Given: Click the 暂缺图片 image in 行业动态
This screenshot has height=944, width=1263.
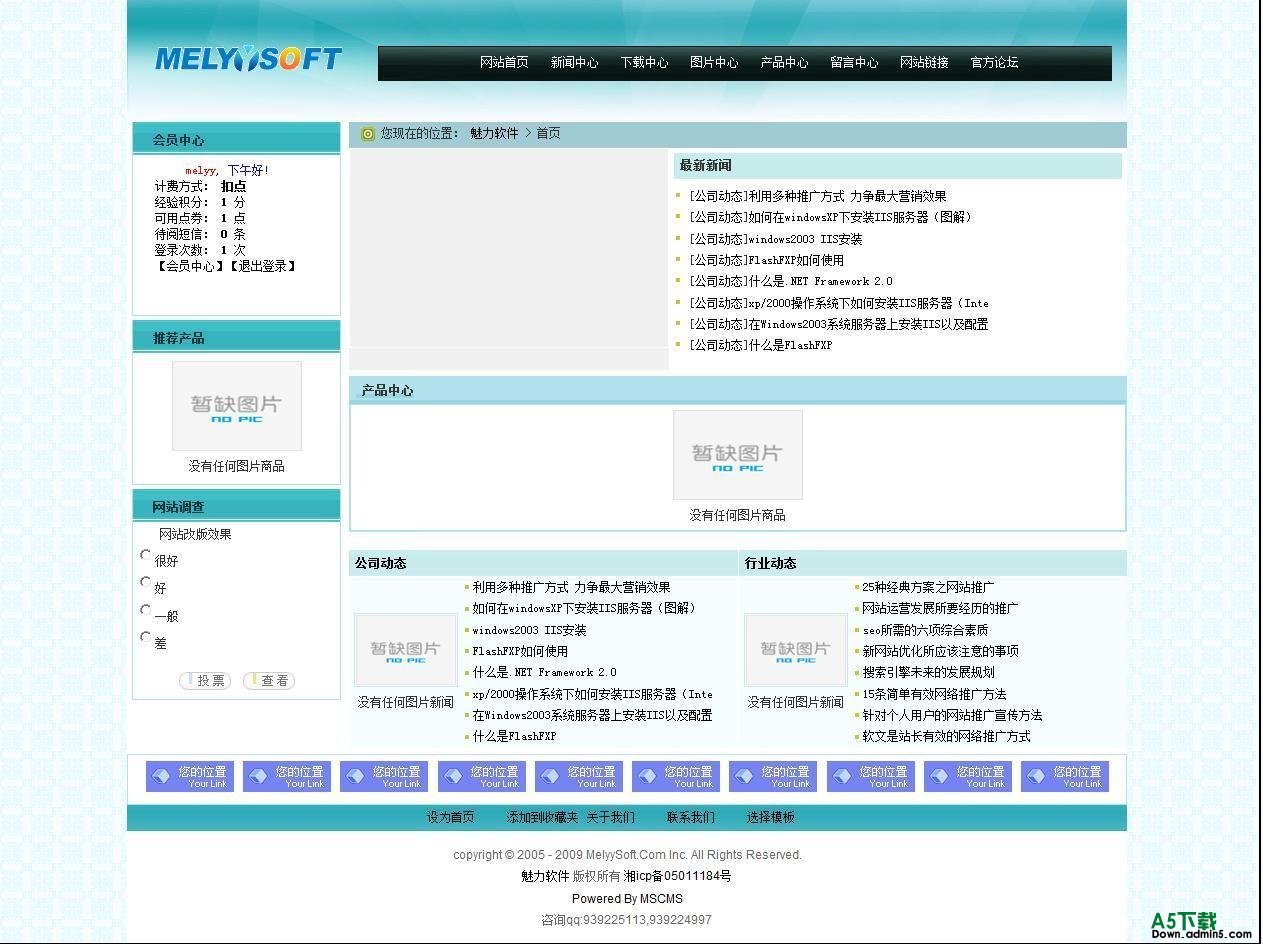Looking at the screenshot, I should click(x=795, y=650).
